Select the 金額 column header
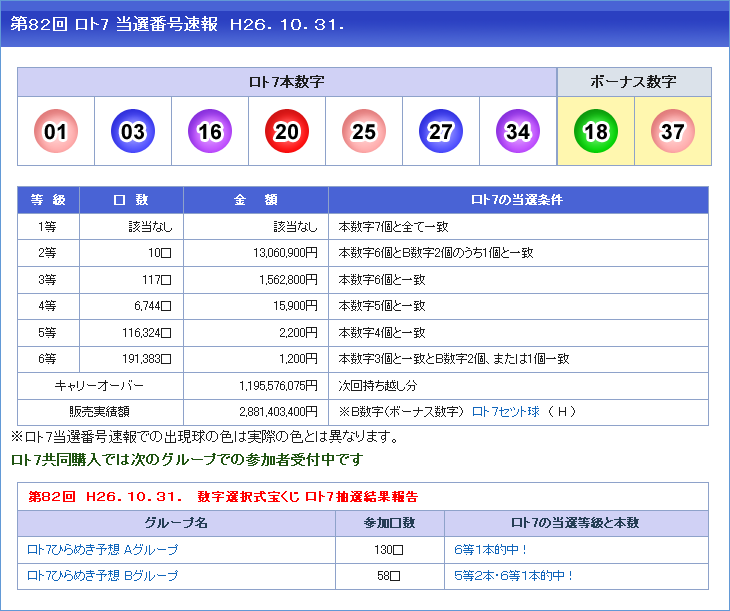The height and width of the screenshot is (611, 730). pos(255,200)
